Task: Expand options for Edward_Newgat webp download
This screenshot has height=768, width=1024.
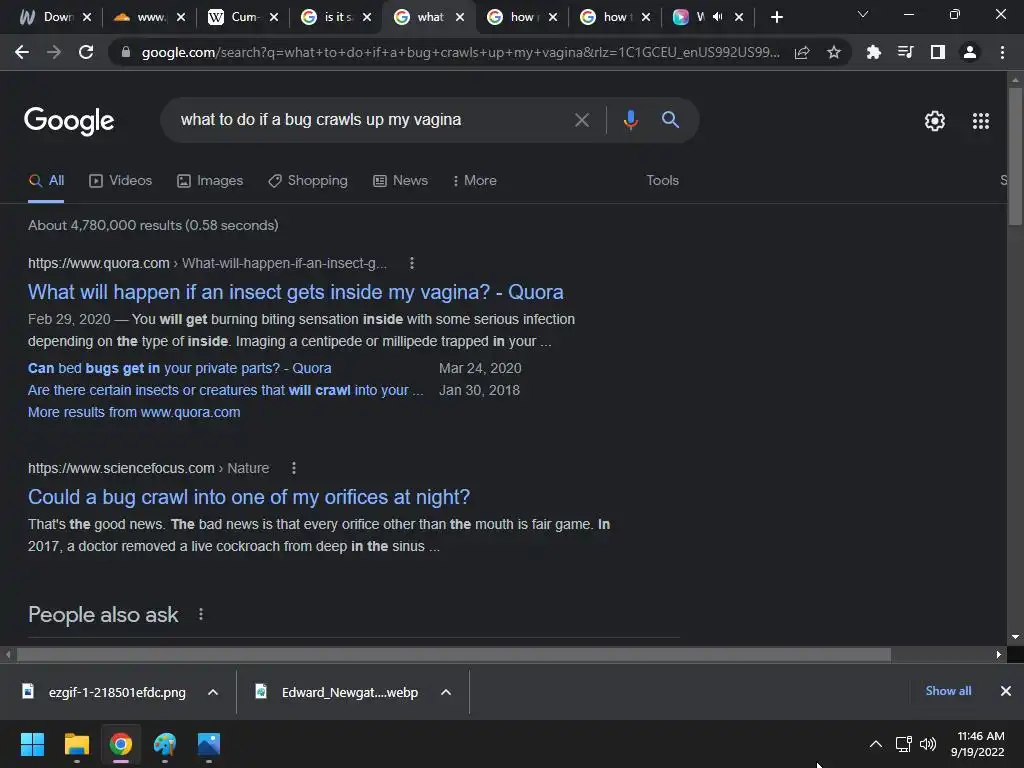Action: [446, 692]
